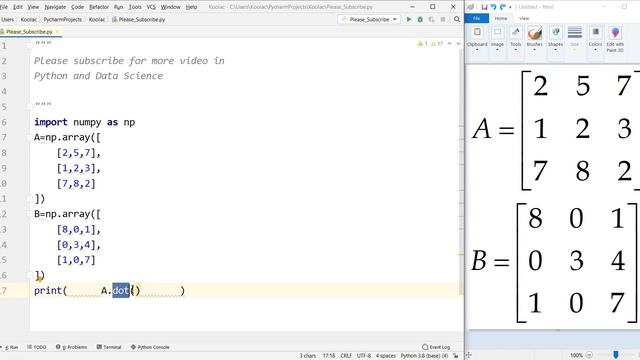Click the UTF-8 encoding in status bar
The width and height of the screenshot is (640, 360).
364,356
